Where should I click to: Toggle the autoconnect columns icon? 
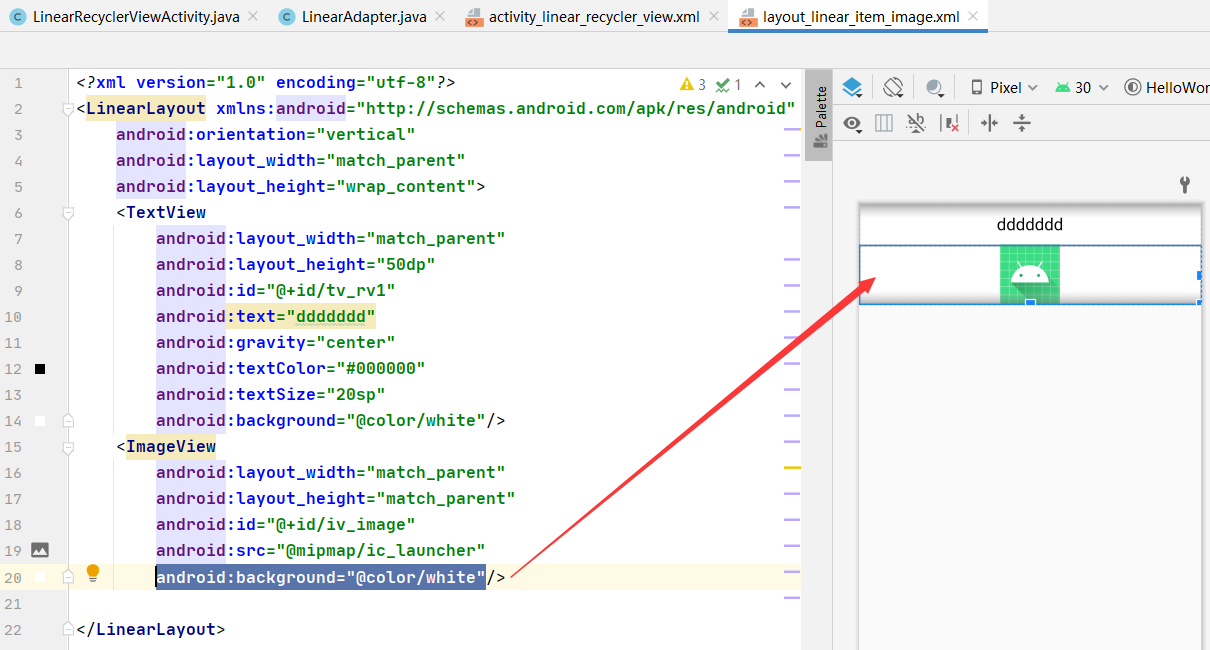pyautogui.click(x=884, y=123)
